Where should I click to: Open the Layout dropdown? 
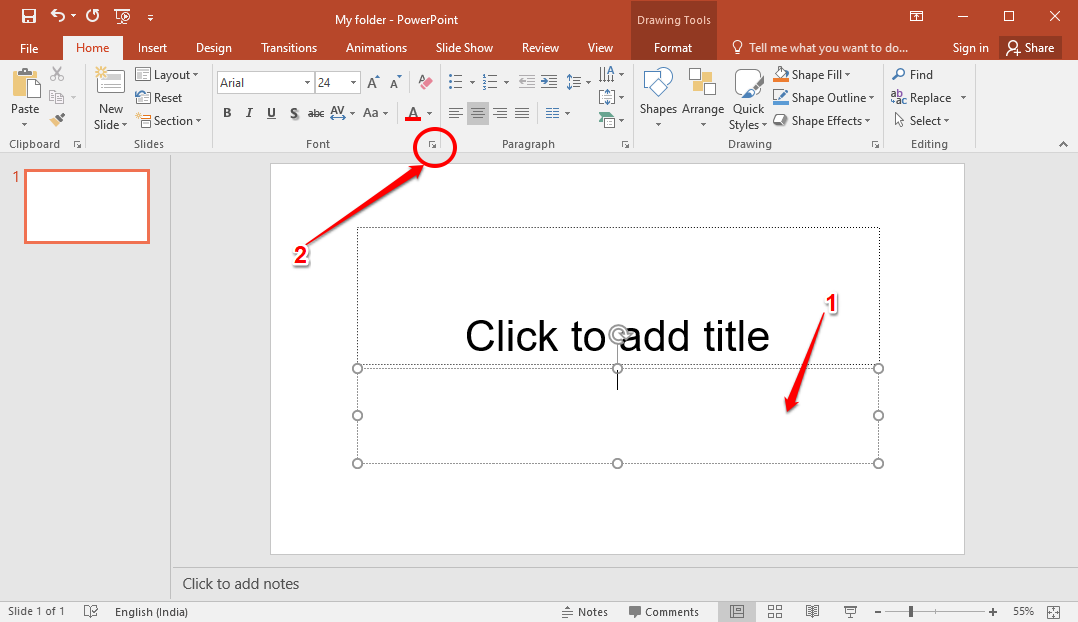[167, 74]
